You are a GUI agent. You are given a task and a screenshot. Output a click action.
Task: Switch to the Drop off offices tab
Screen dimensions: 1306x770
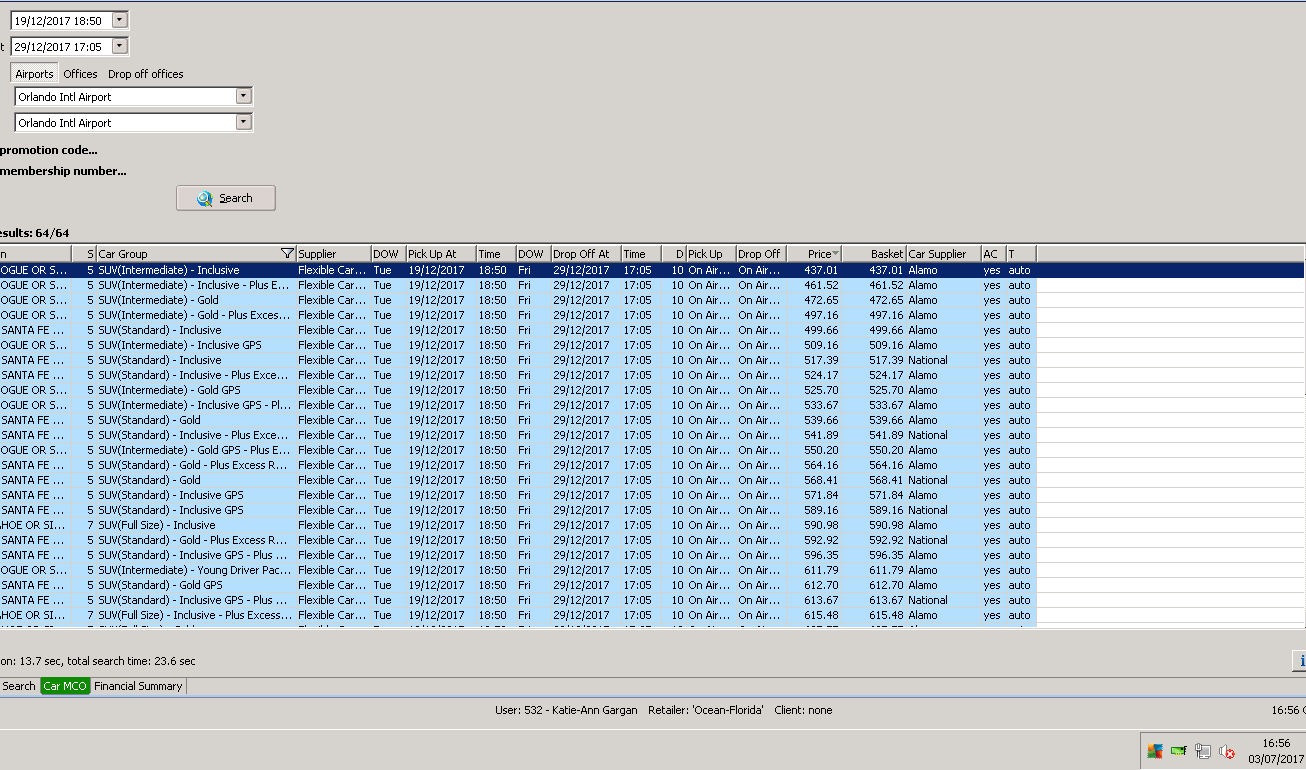[x=146, y=74]
